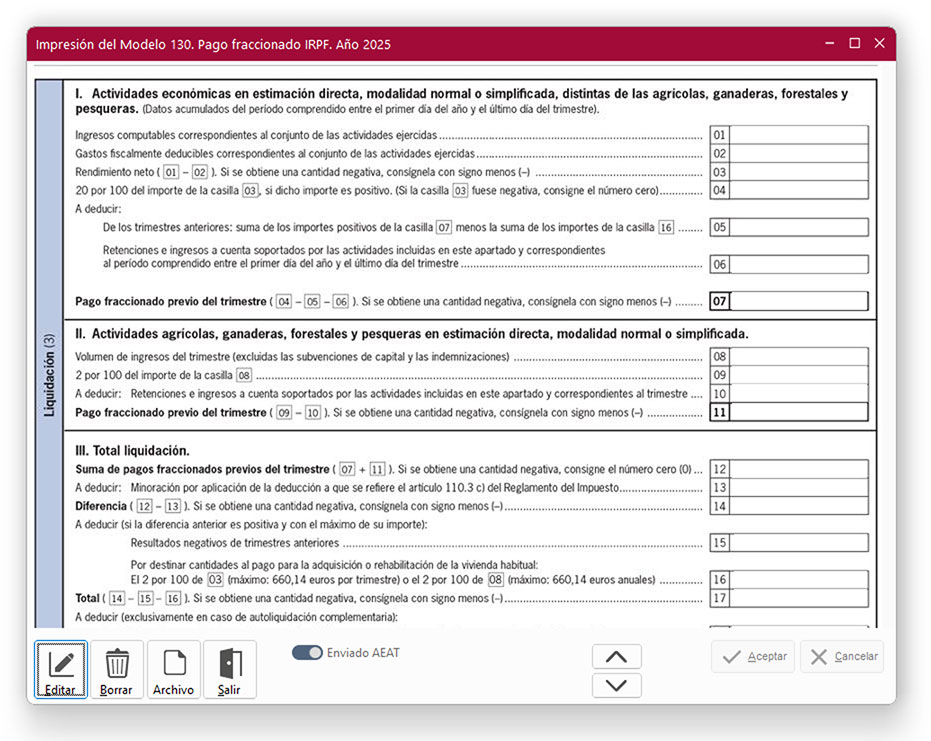Select the casilla 08 volumen de ingresos field
This screenshot has height=741, width=931.
pyautogui.click(x=798, y=357)
